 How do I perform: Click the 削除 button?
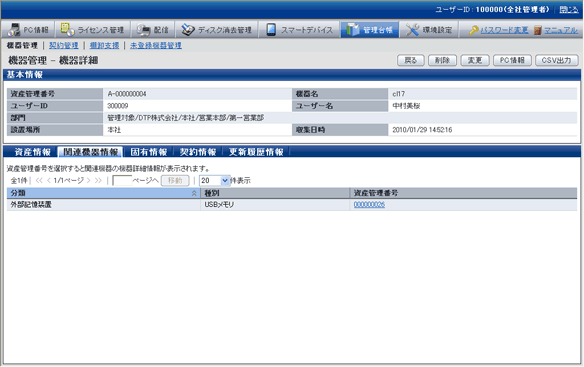[x=442, y=60]
